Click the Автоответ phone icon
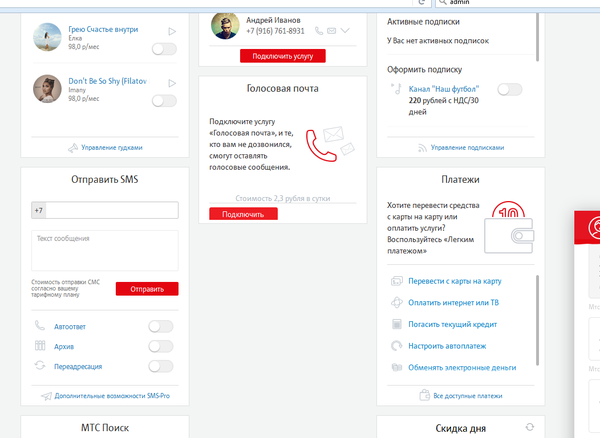 pyautogui.click(x=41, y=326)
